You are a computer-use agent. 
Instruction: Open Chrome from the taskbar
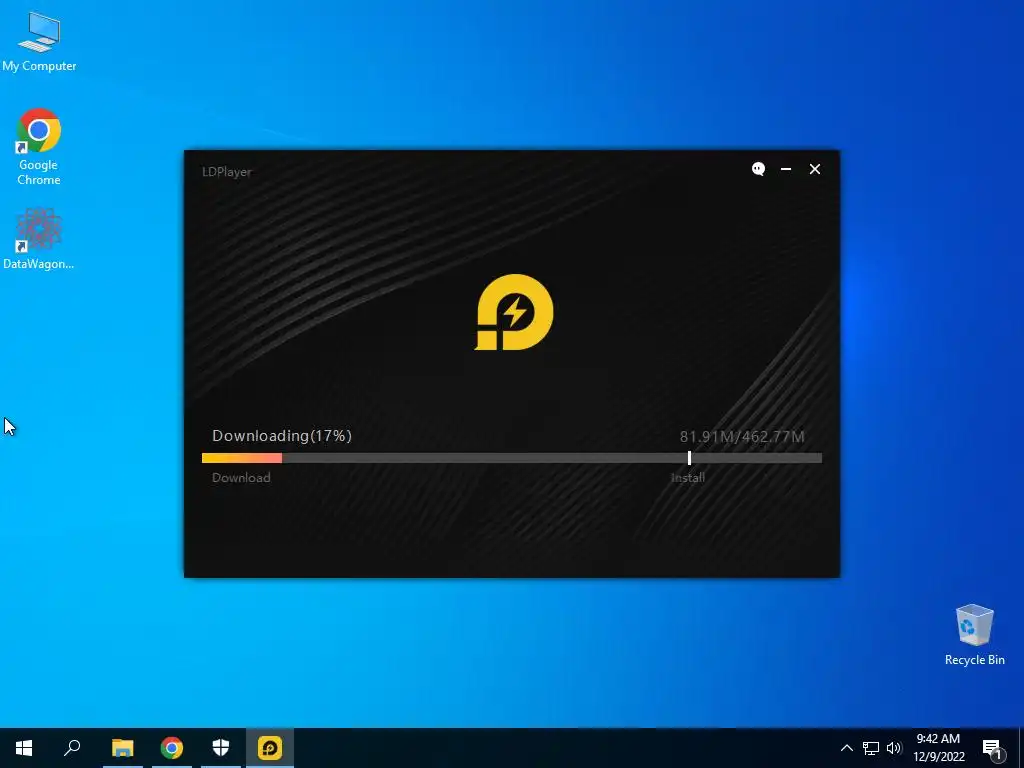172,748
